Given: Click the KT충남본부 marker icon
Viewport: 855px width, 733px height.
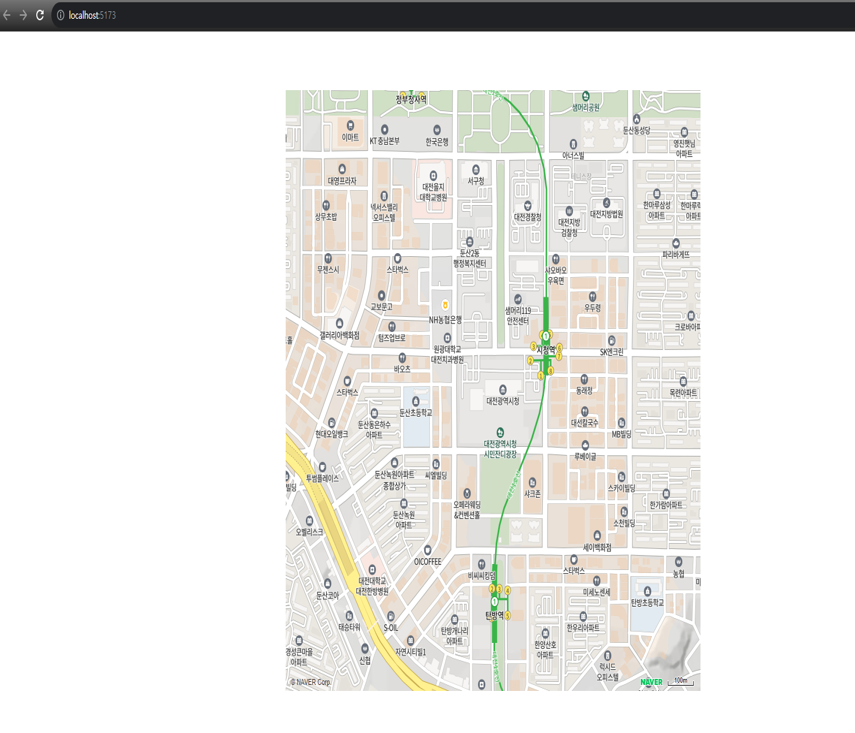Looking at the screenshot, I should tap(385, 129).
